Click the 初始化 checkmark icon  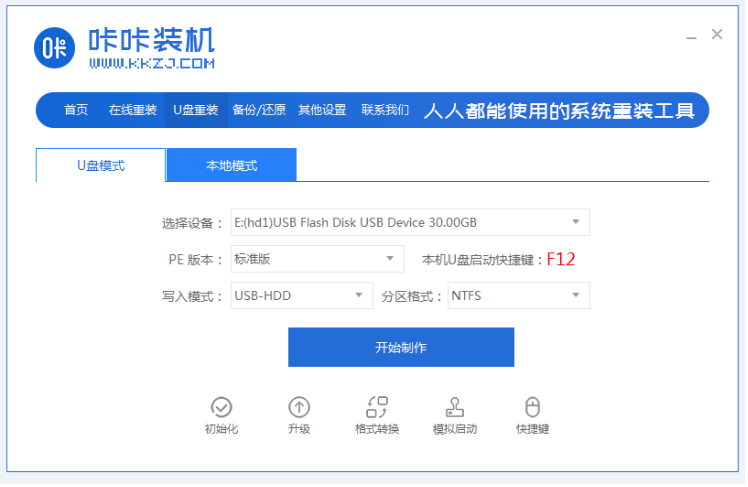tap(222, 408)
